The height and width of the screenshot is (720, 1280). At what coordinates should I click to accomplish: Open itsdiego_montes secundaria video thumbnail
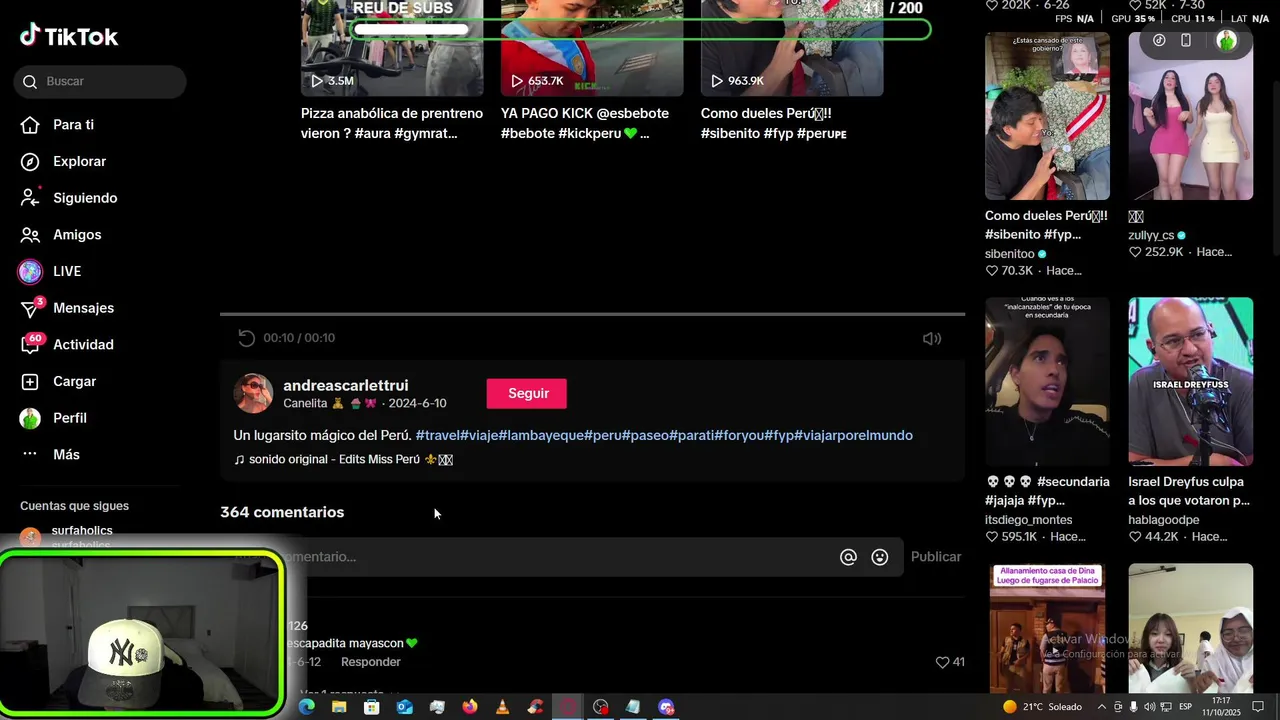[1047, 381]
